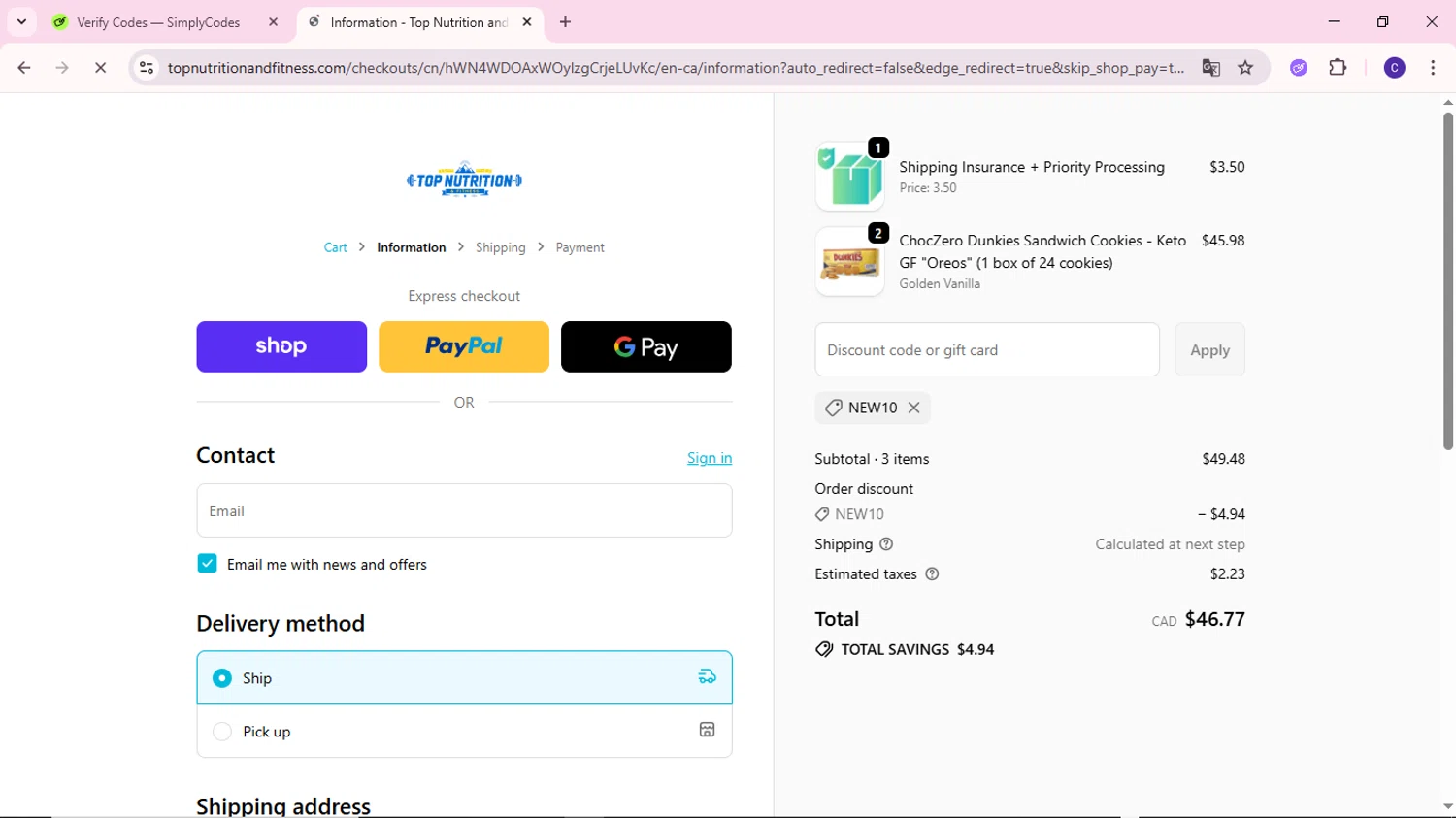Pay with PayPal express checkout
The height and width of the screenshot is (818, 1456).
[464, 346]
